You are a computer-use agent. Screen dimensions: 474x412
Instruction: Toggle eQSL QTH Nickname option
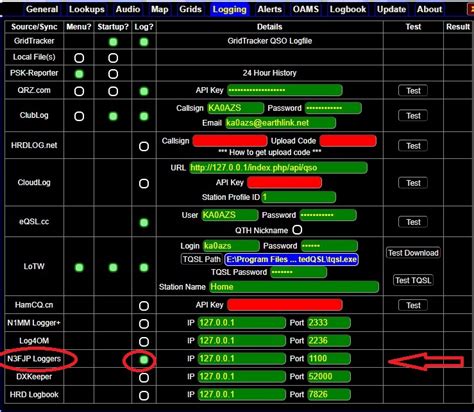pyautogui.click(x=297, y=230)
